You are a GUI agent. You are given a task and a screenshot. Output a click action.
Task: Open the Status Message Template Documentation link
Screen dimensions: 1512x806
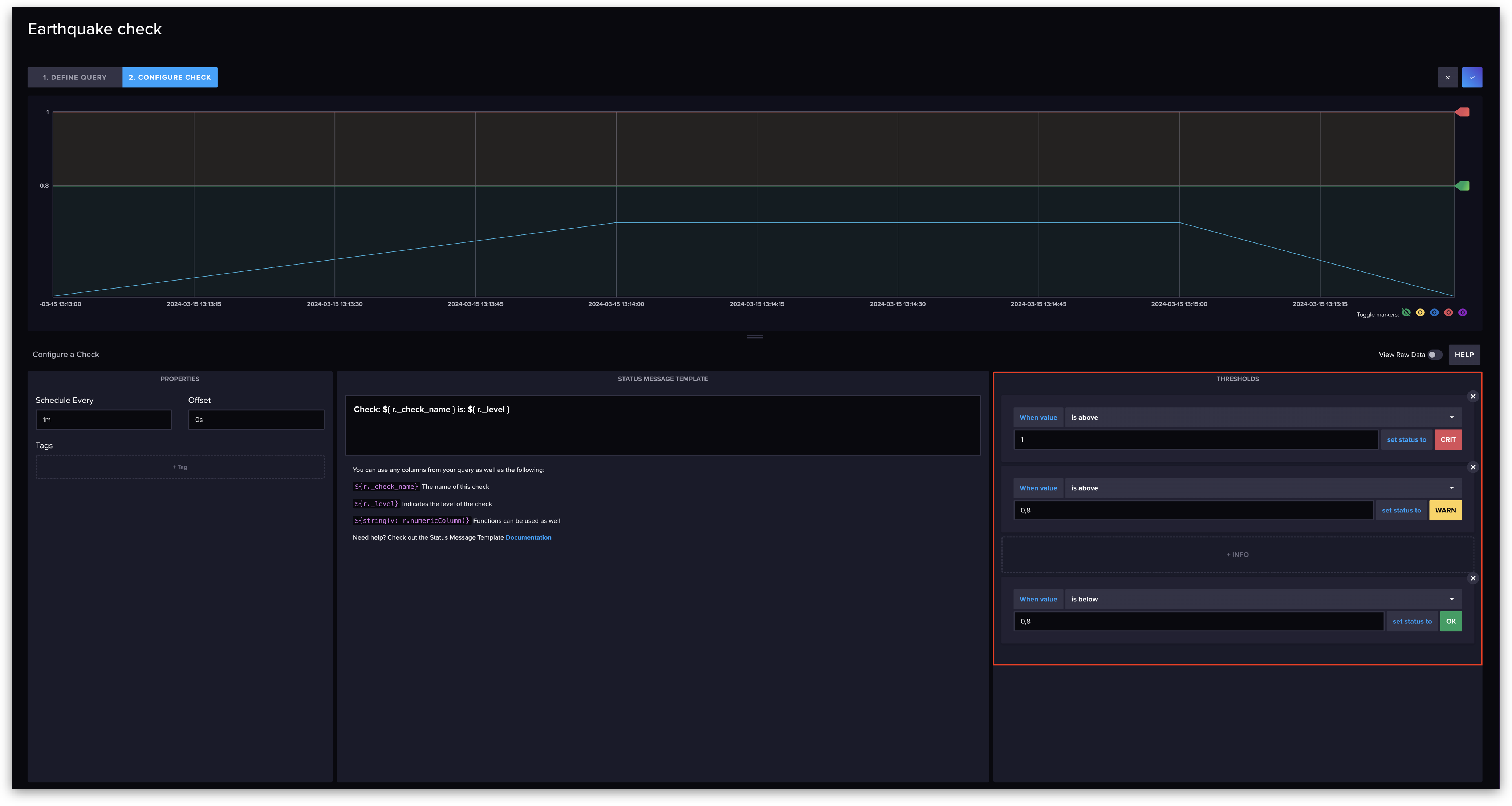point(528,538)
